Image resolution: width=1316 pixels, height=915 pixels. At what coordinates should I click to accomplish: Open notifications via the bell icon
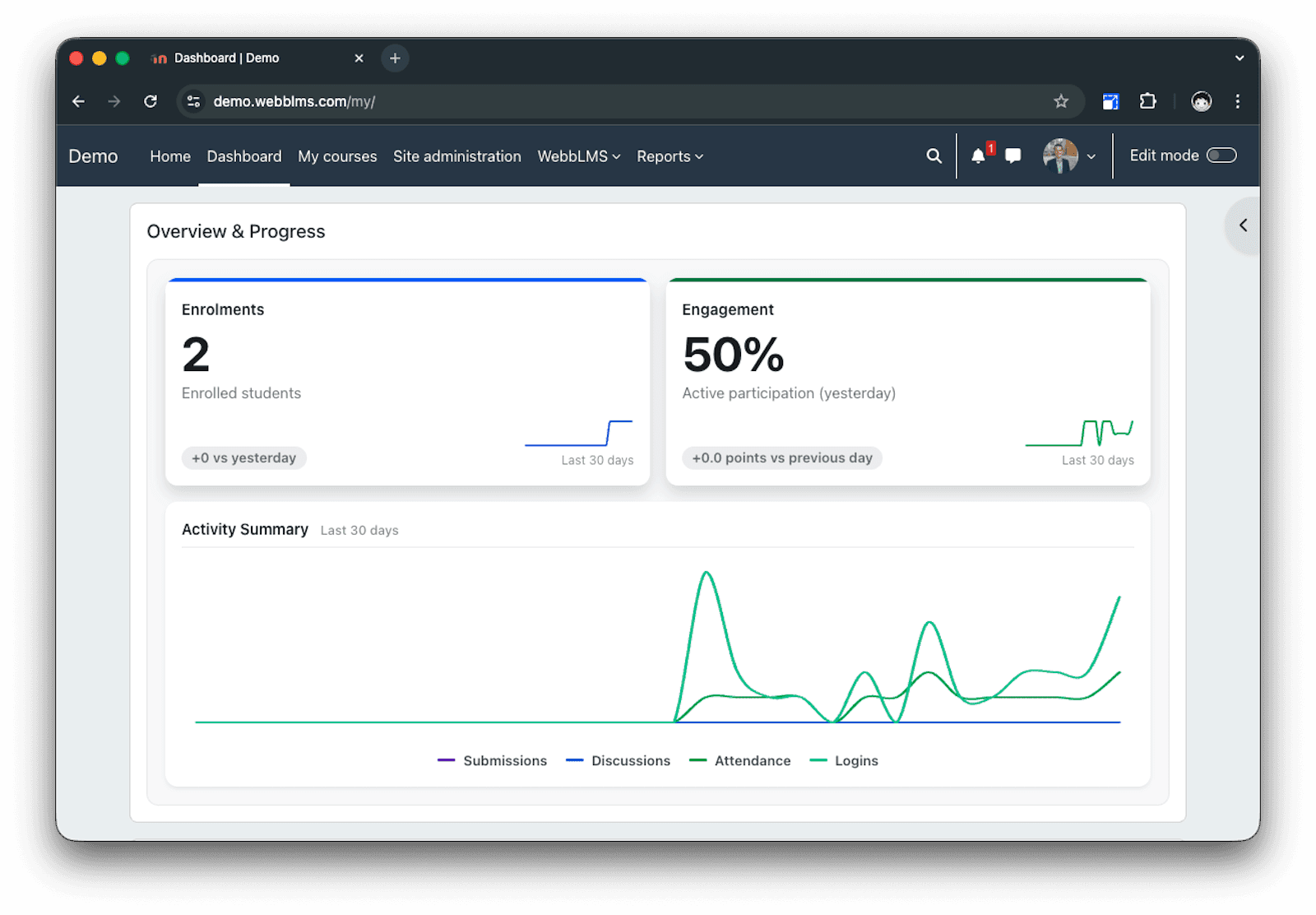(x=978, y=156)
